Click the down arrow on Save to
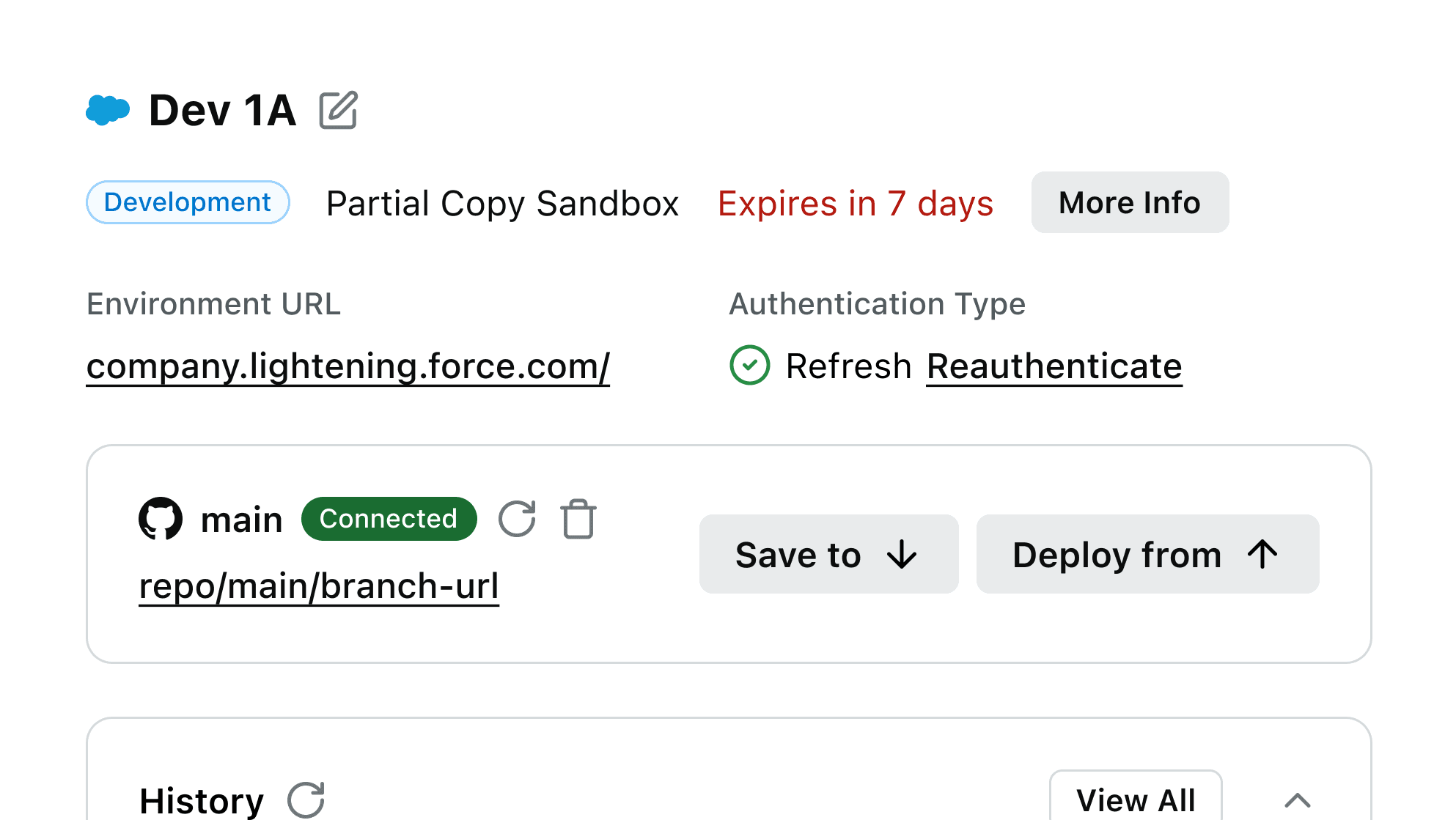The height and width of the screenshot is (820, 1456). (x=902, y=554)
